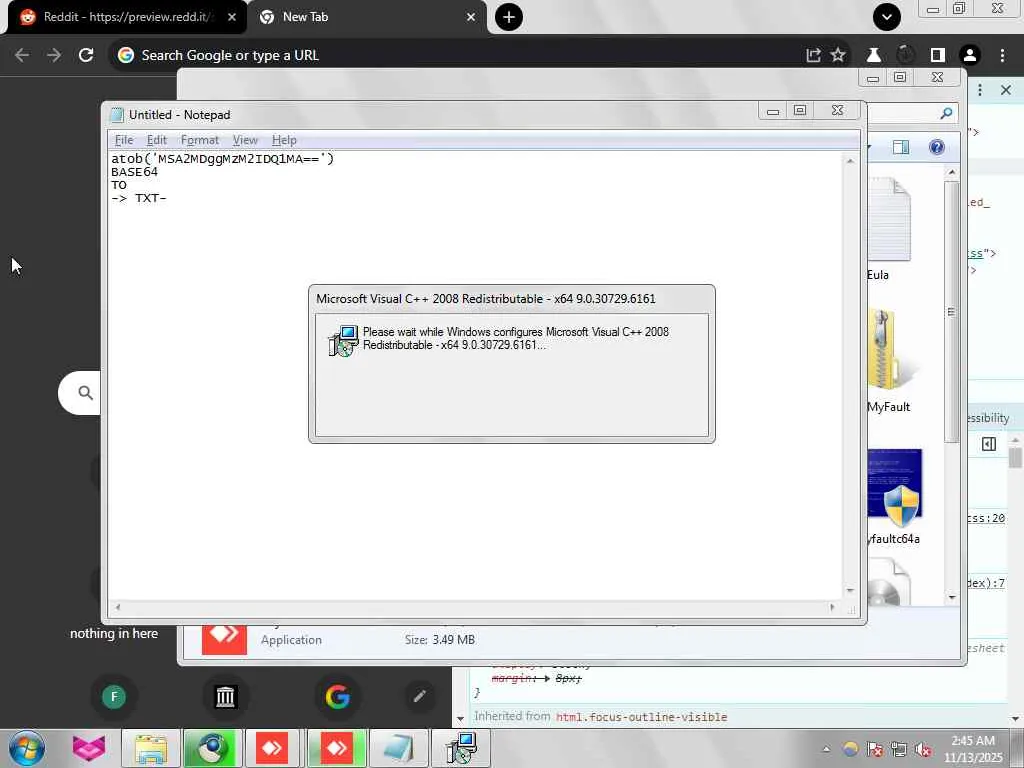This screenshot has height=768, width=1024.
Task: Open the pink cat app on taskbar
Action: pos(89,748)
